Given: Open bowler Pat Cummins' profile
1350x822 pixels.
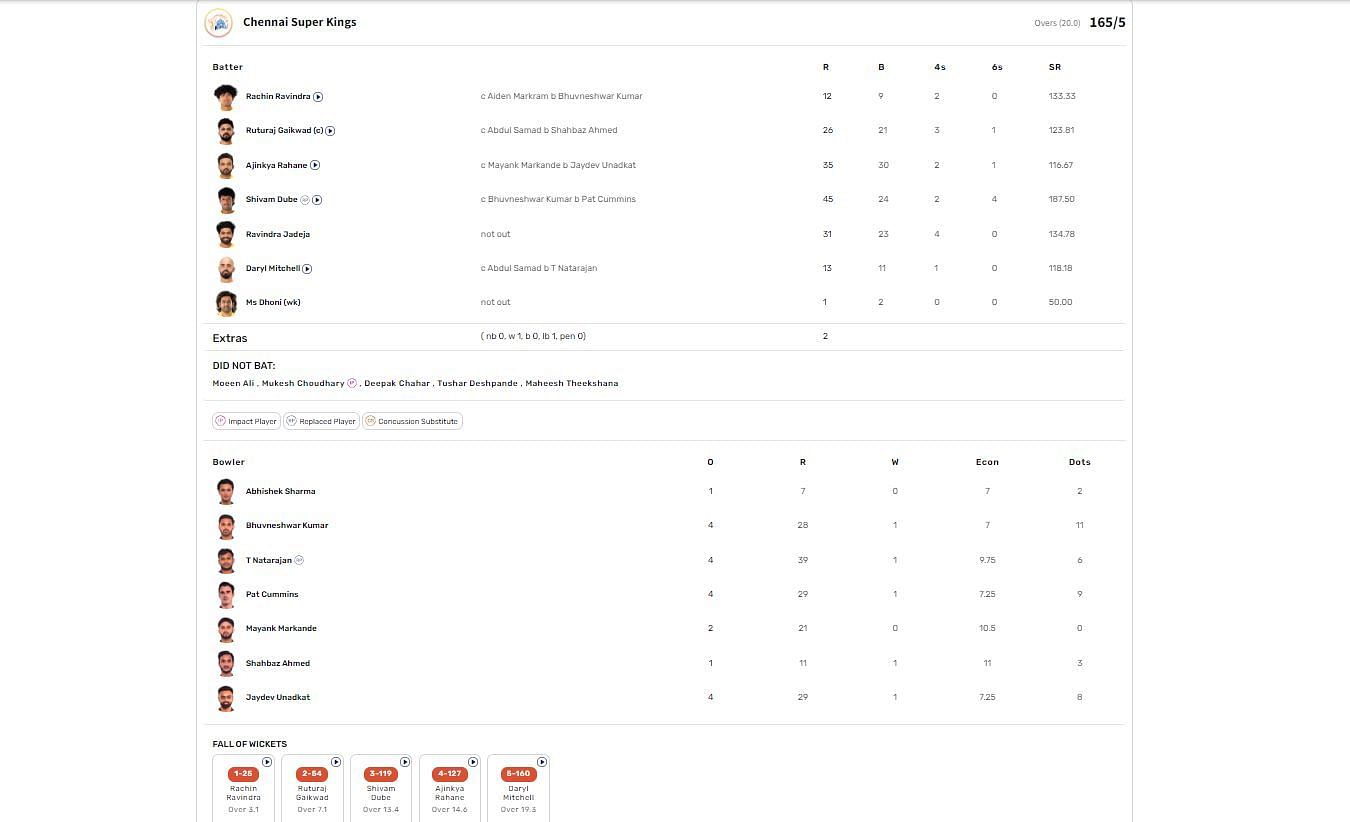Looking at the screenshot, I should click(272, 594).
